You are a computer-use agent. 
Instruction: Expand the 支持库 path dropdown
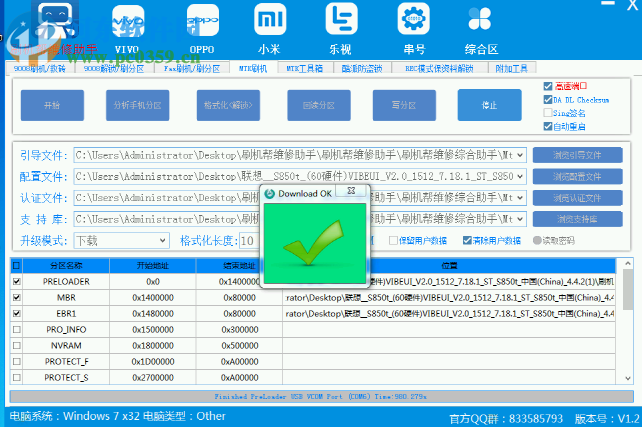(520, 219)
